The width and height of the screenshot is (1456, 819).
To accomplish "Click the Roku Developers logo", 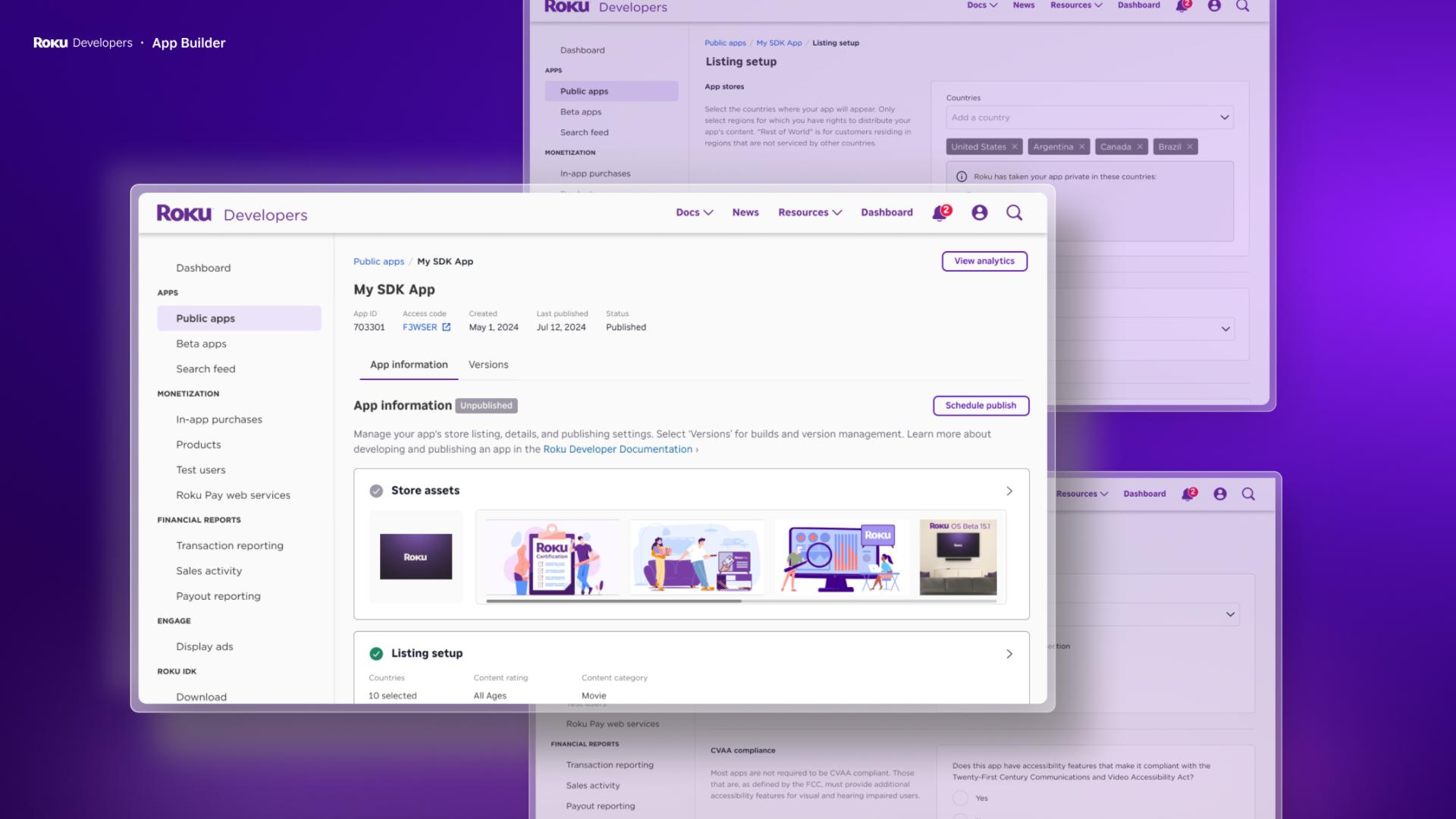I will coord(232,215).
